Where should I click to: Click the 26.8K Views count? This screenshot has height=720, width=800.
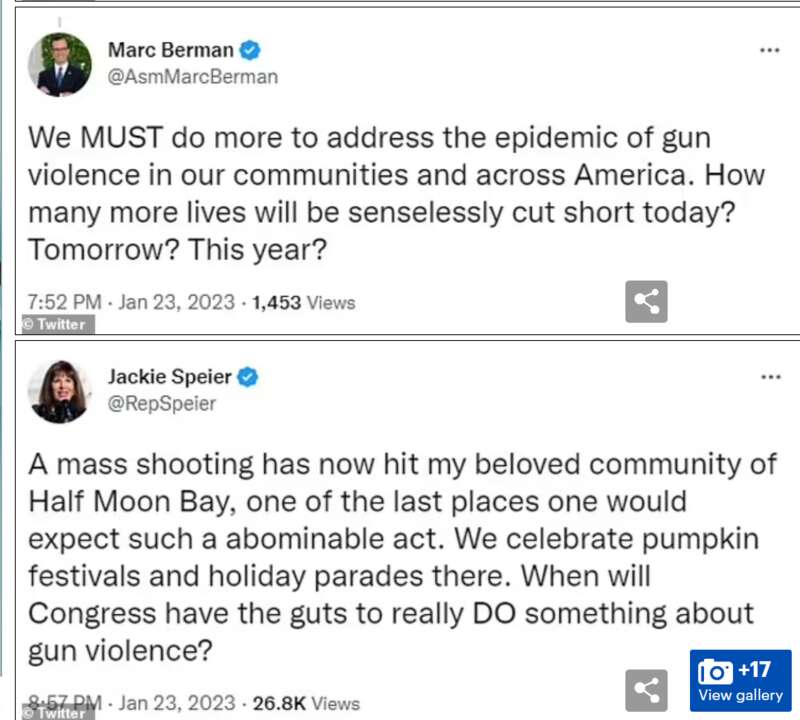coord(306,704)
